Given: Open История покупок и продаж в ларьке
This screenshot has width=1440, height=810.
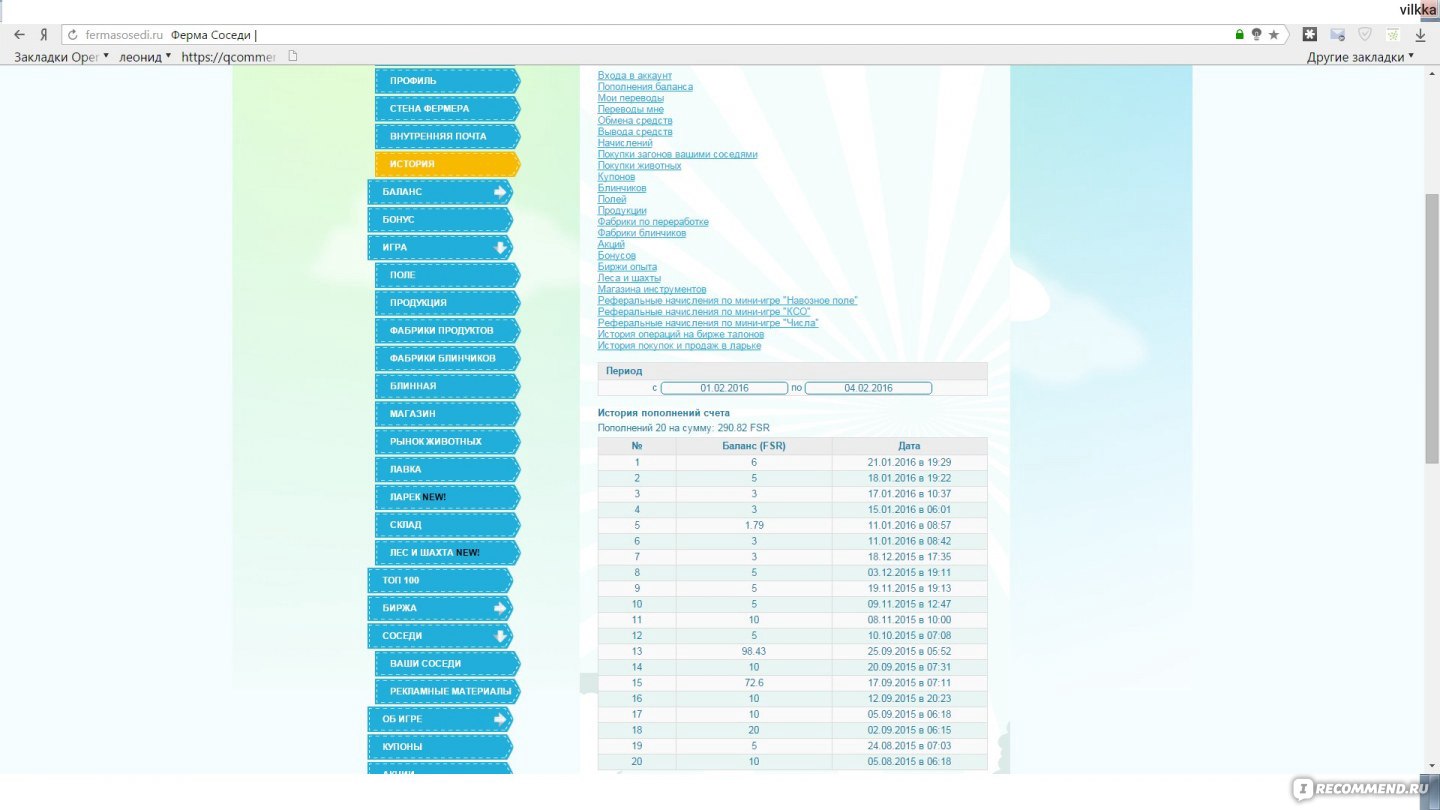Looking at the screenshot, I should coord(679,346).
